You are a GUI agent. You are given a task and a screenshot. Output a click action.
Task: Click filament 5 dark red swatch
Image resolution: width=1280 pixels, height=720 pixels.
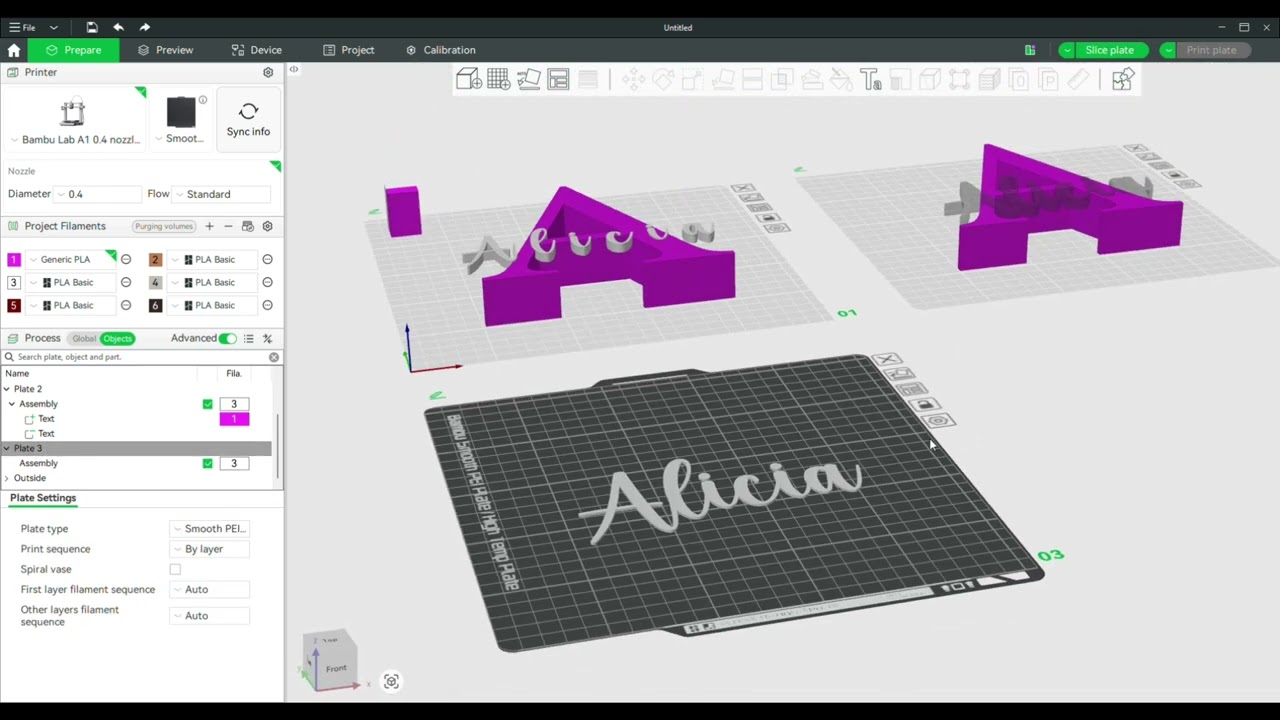(x=14, y=305)
